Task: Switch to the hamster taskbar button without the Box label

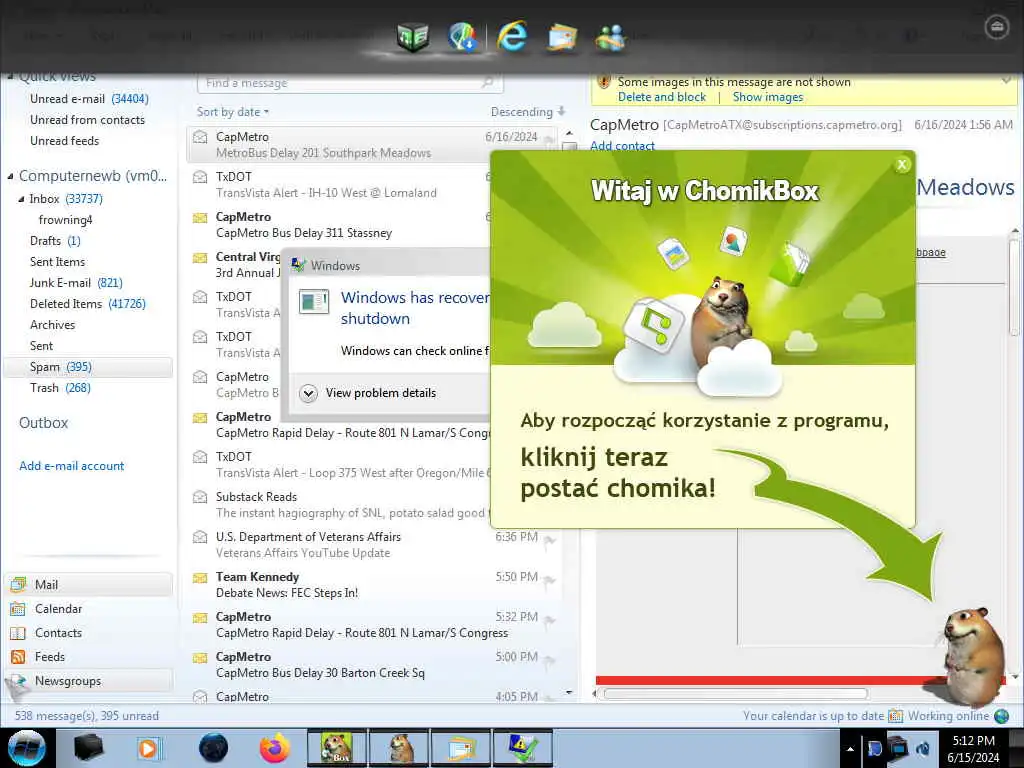Action: (x=398, y=748)
